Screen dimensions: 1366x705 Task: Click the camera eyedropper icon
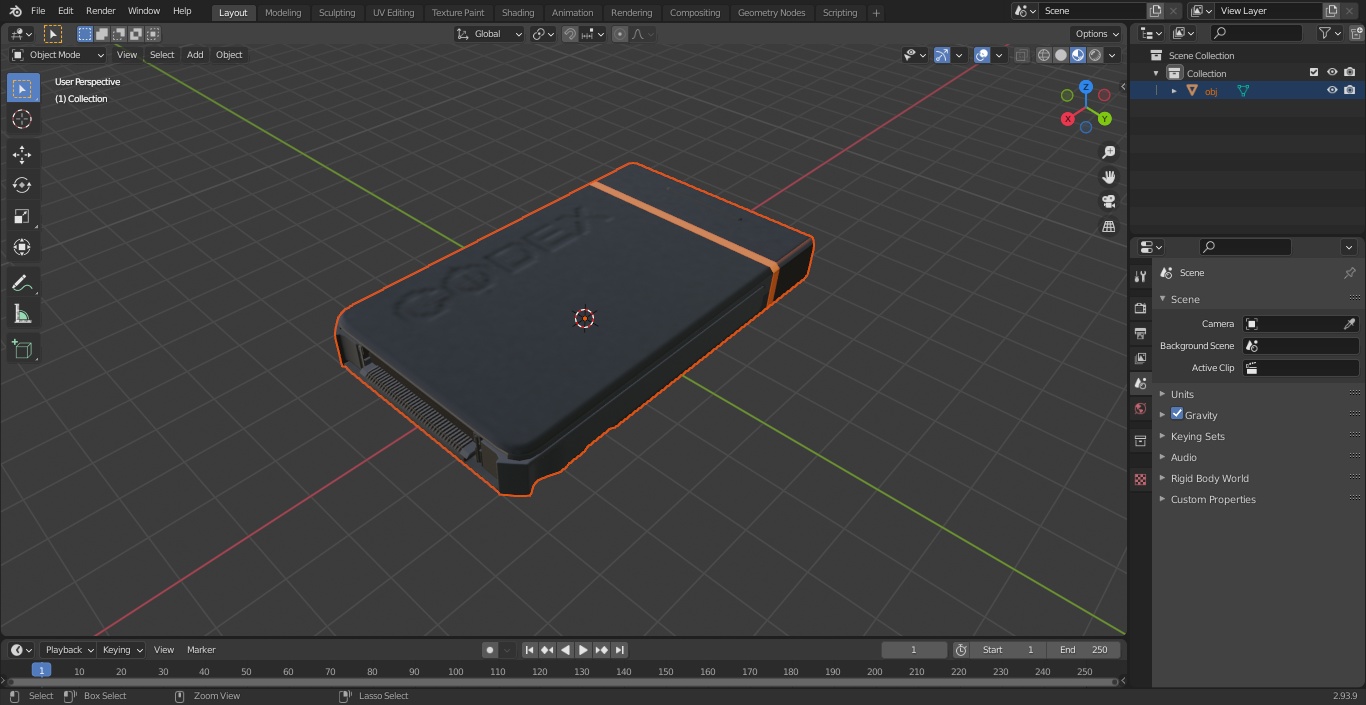click(x=1349, y=324)
